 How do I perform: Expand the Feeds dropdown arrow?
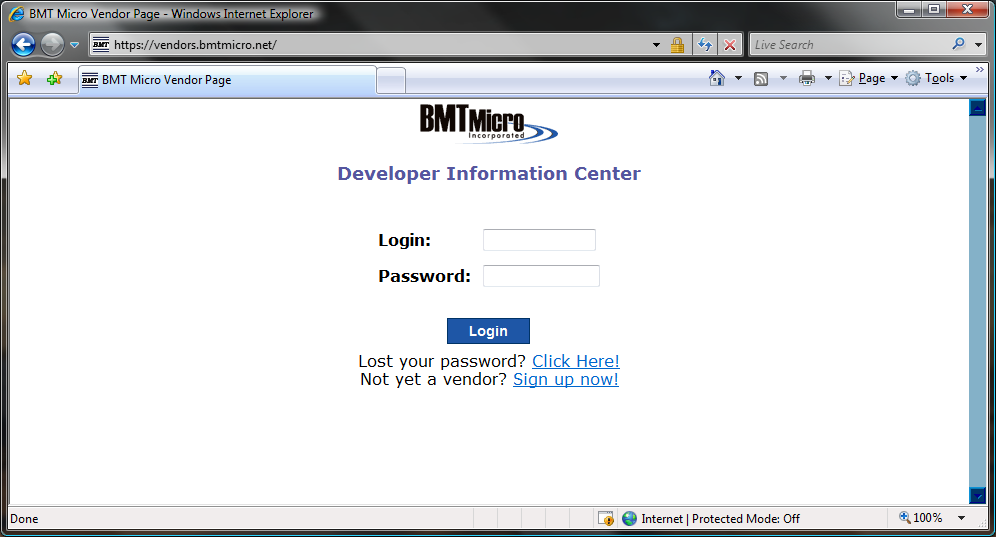[x=783, y=78]
